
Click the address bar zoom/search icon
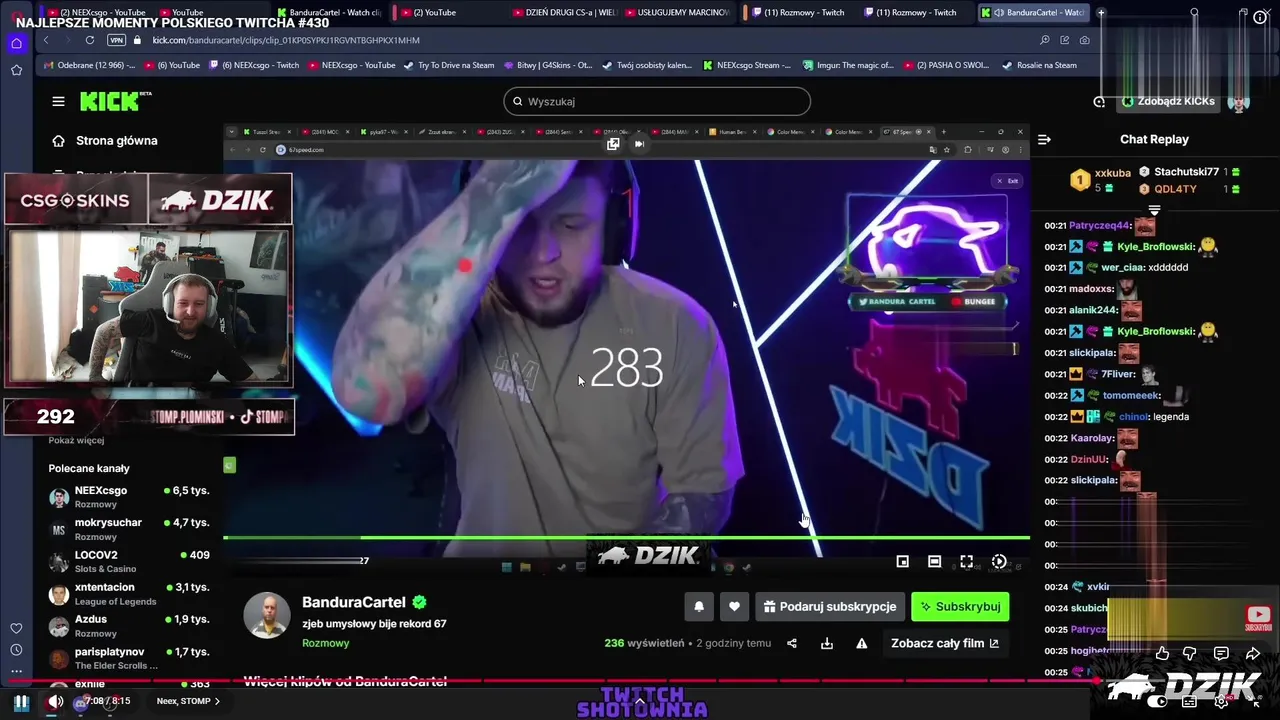[1045, 40]
